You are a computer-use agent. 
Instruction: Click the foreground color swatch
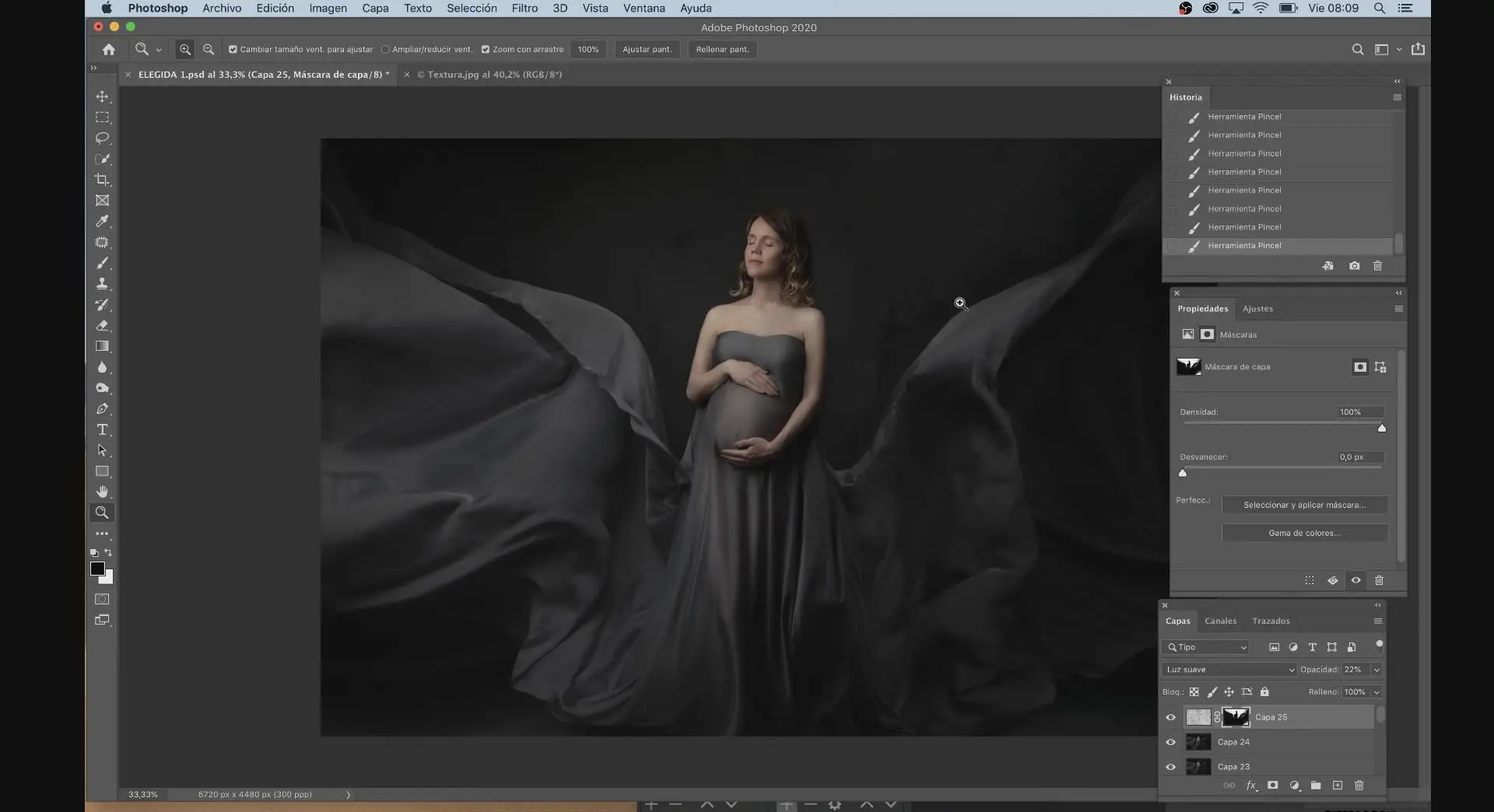click(97, 569)
